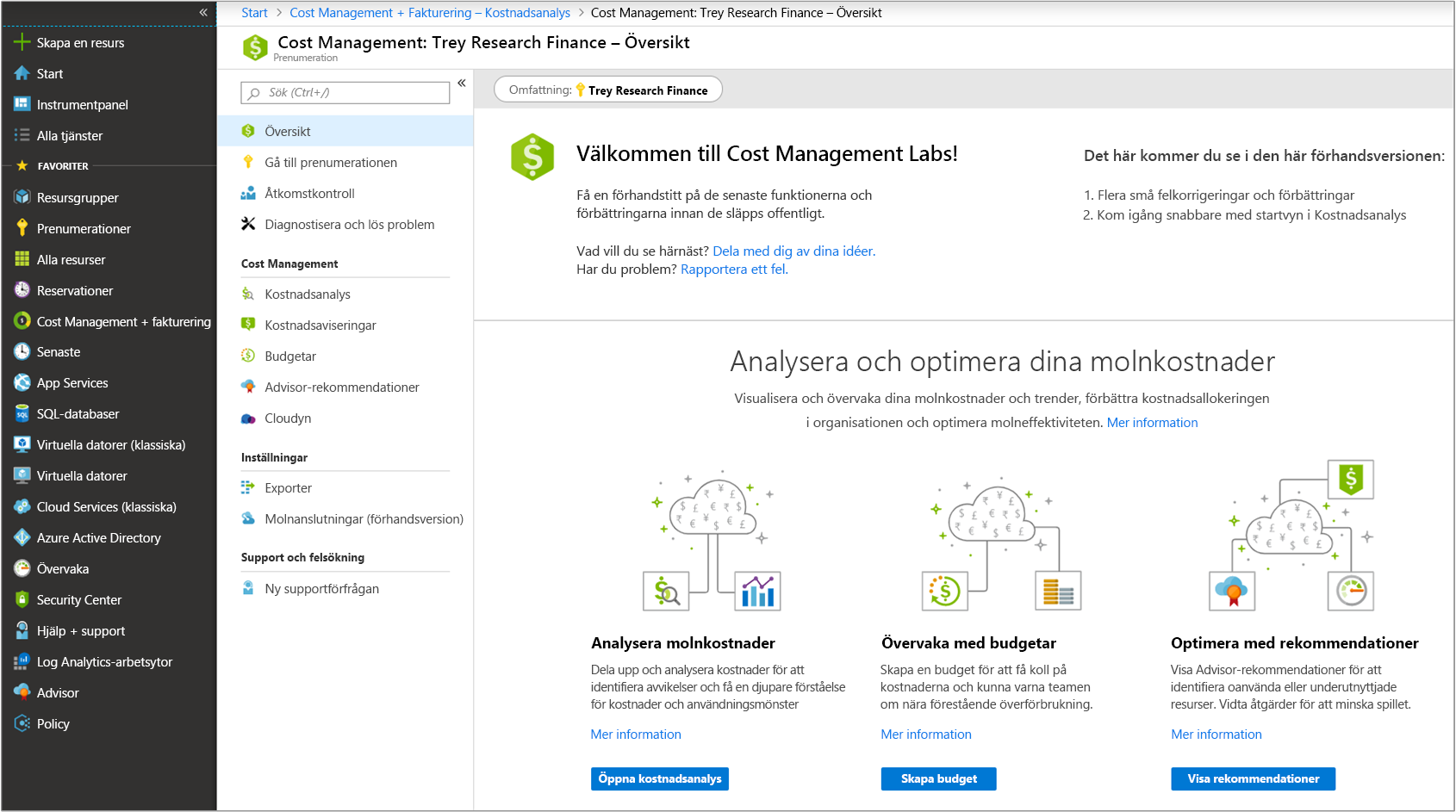This screenshot has height=812, width=1456.
Task: Click Start breadcrumb link
Action: click(254, 12)
